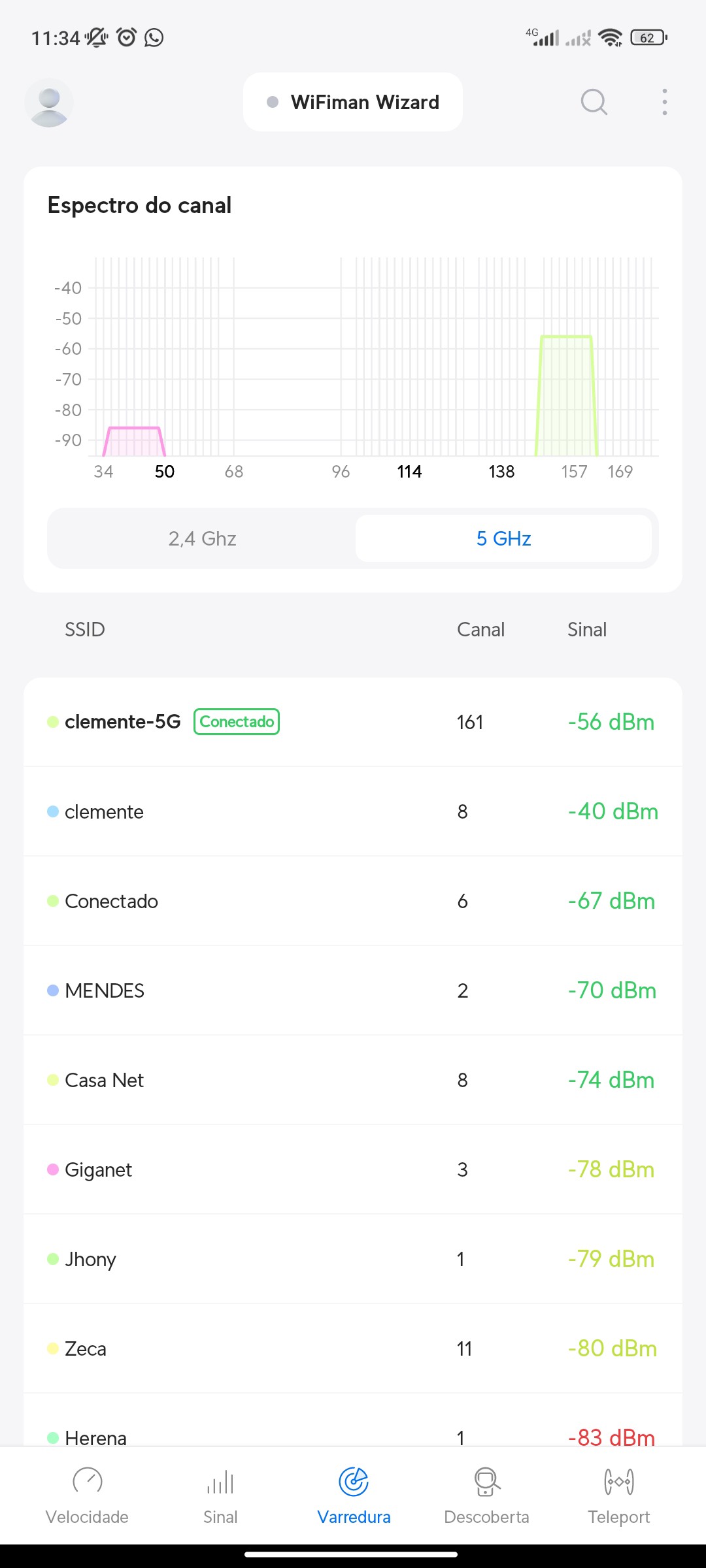Image resolution: width=706 pixels, height=1568 pixels.
Task: Select the MENDES network row
Action: (x=353, y=990)
